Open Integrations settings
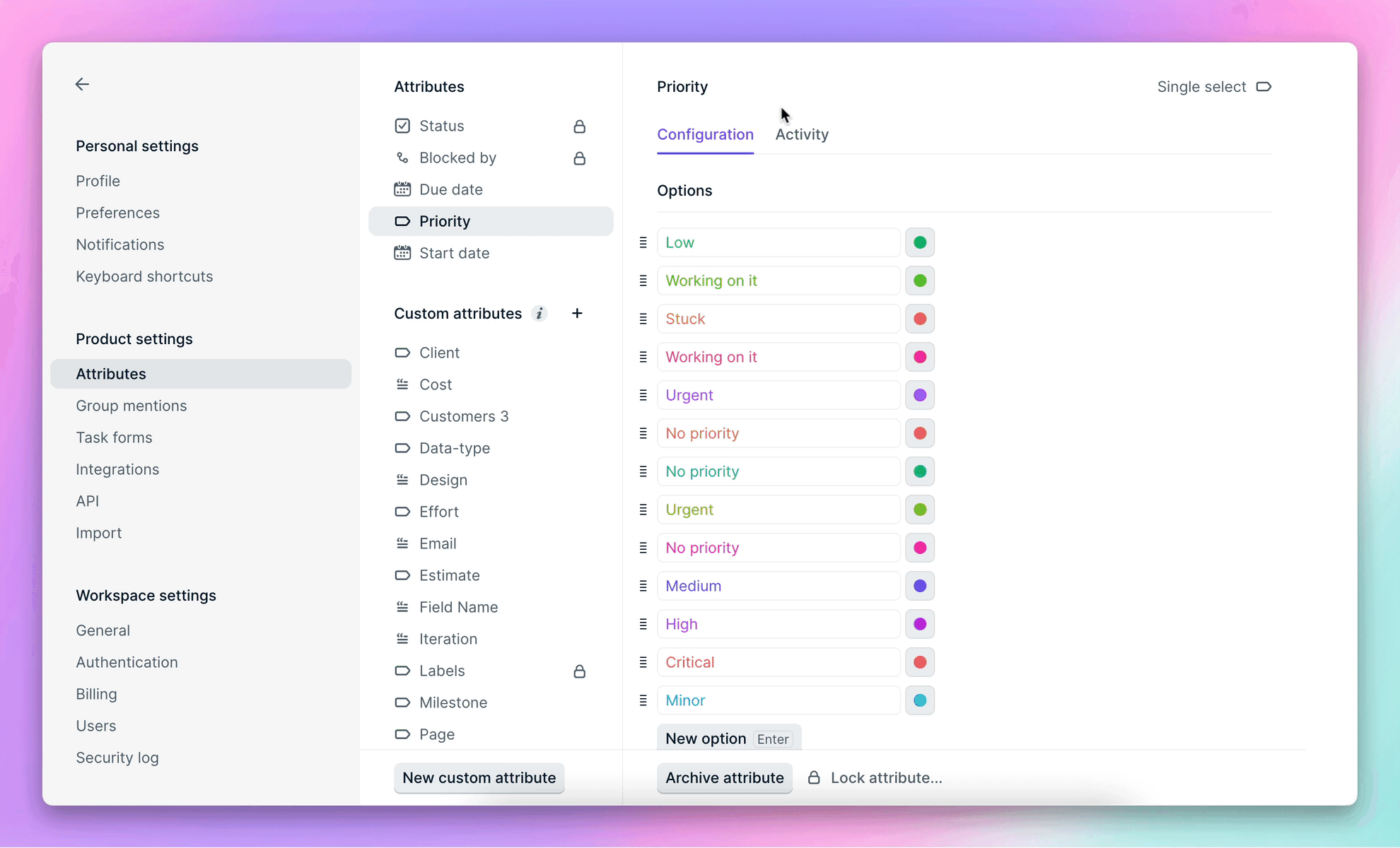 117,469
